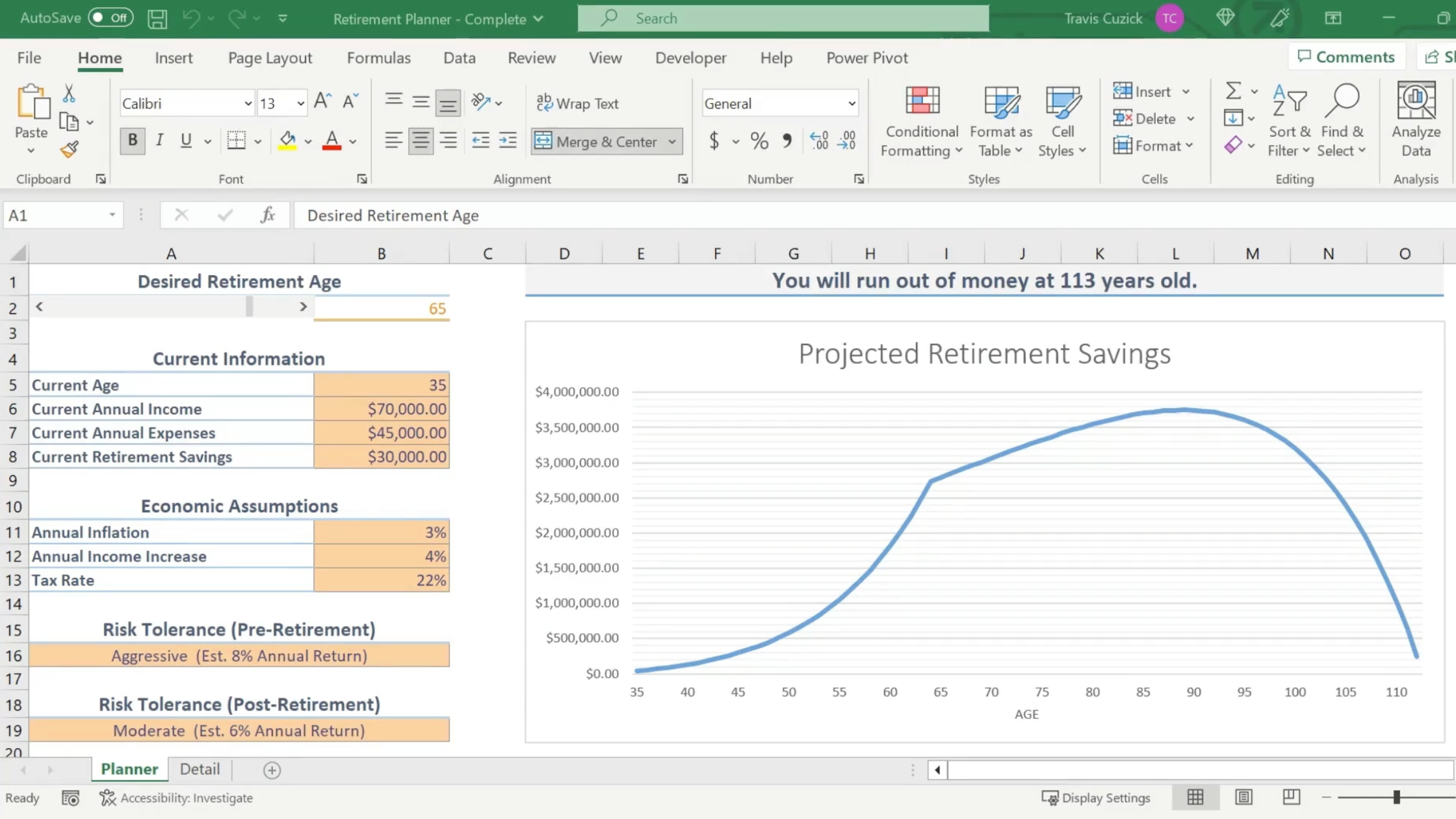
Task: Click the Wrap Text icon
Action: pyautogui.click(x=578, y=103)
